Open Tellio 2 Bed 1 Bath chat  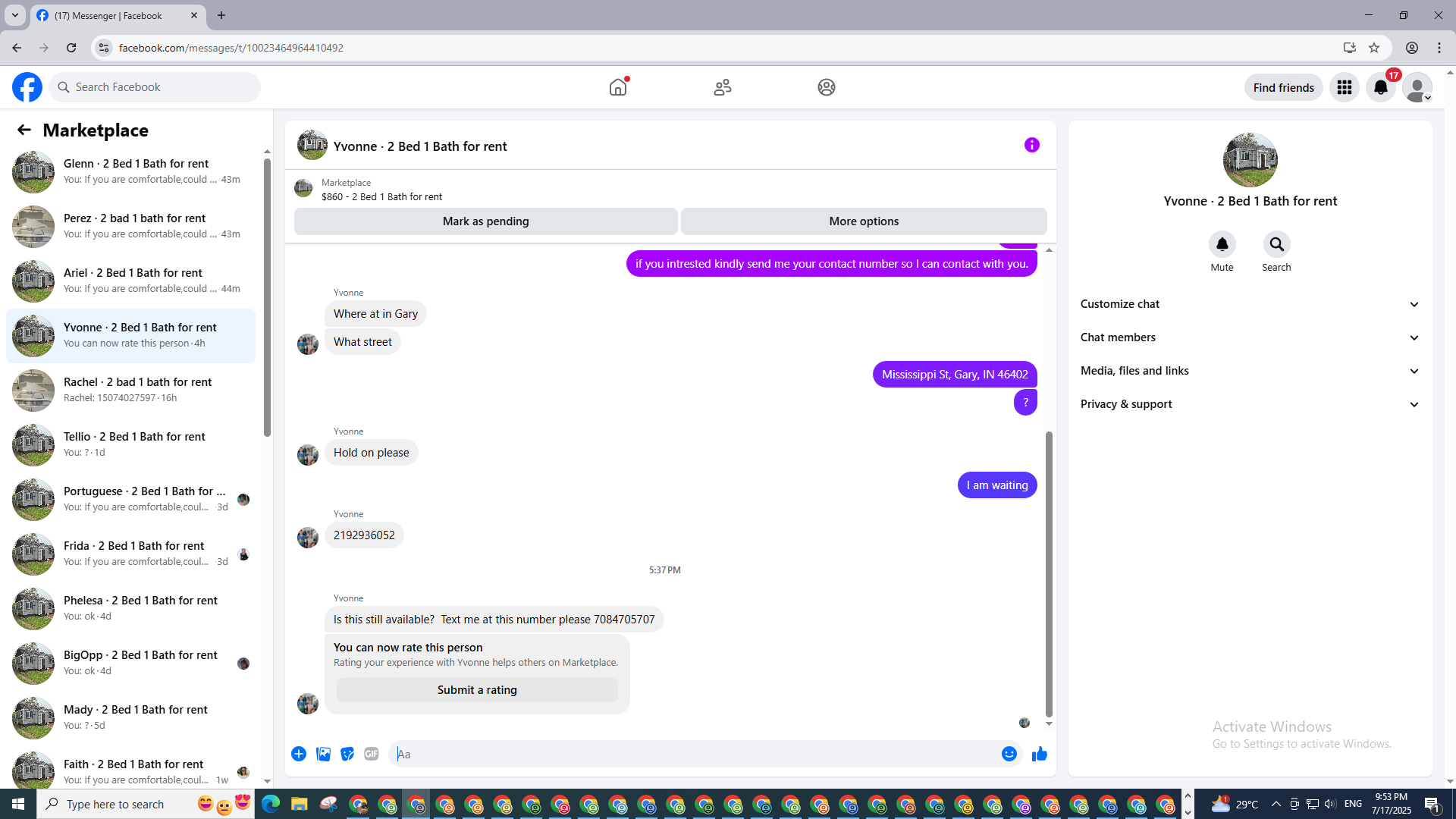[130, 444]
